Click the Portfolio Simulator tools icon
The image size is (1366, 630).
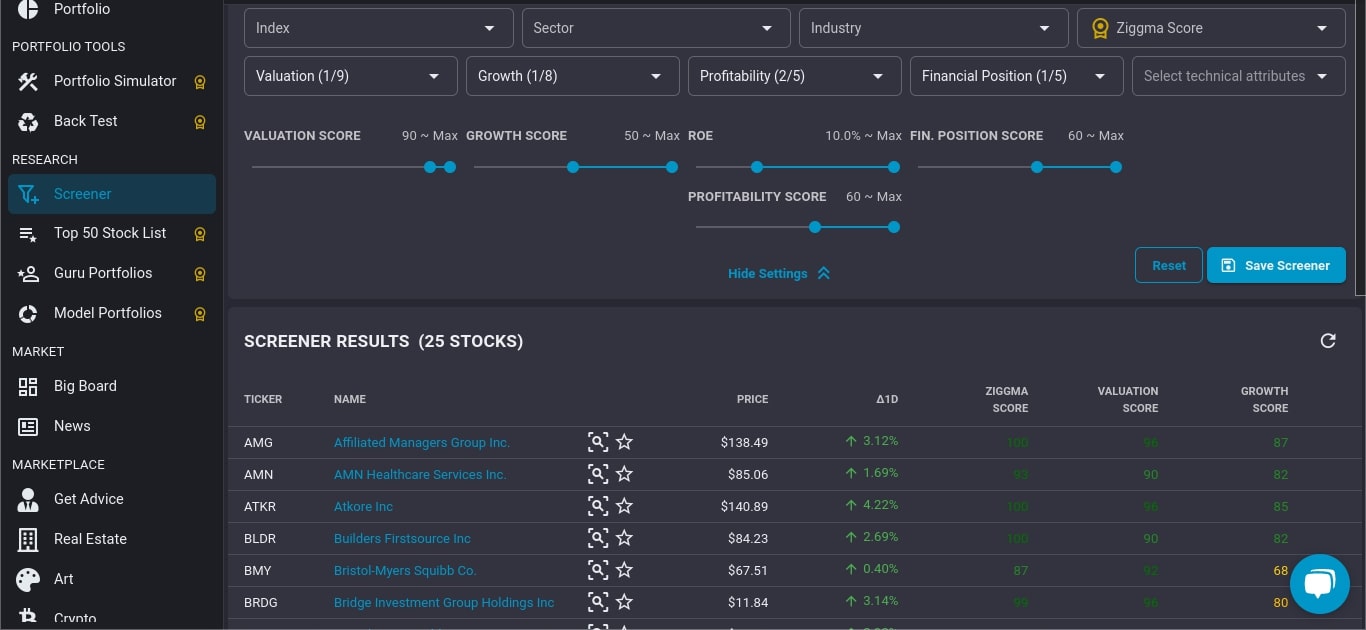tap(28, 82)
